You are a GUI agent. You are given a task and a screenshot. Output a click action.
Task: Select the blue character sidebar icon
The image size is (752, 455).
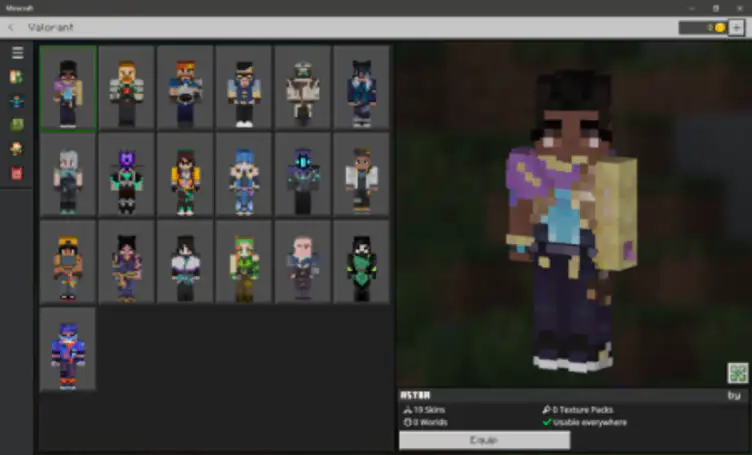(17, 101)
